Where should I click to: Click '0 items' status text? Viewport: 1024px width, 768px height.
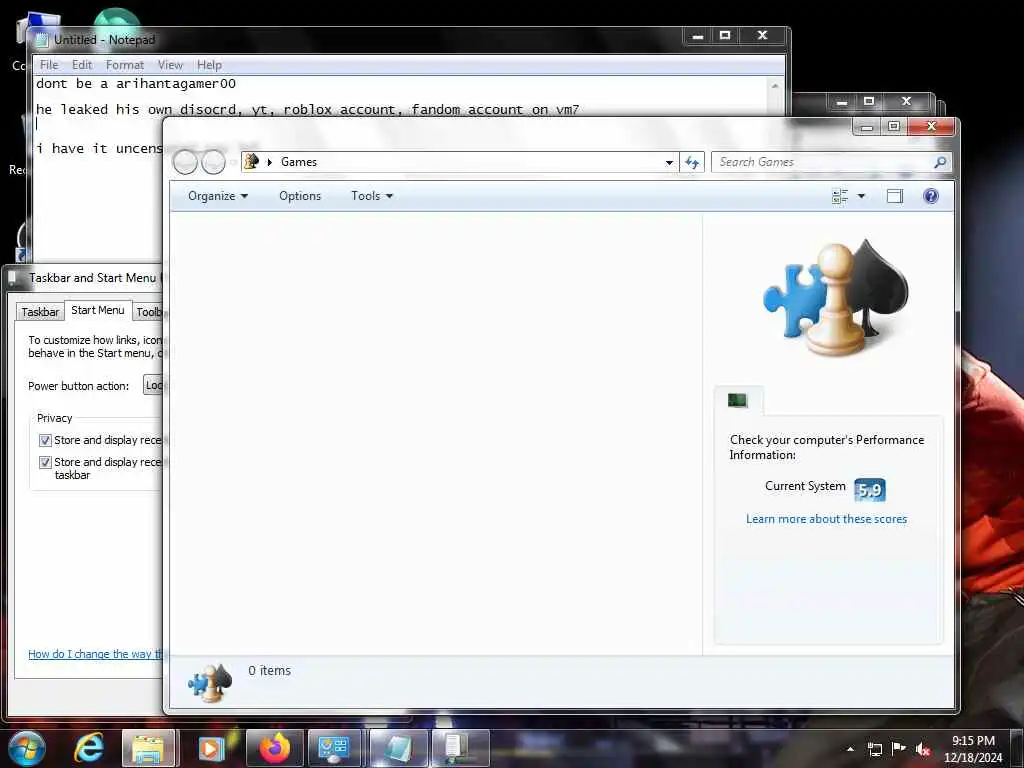[269, 671]
